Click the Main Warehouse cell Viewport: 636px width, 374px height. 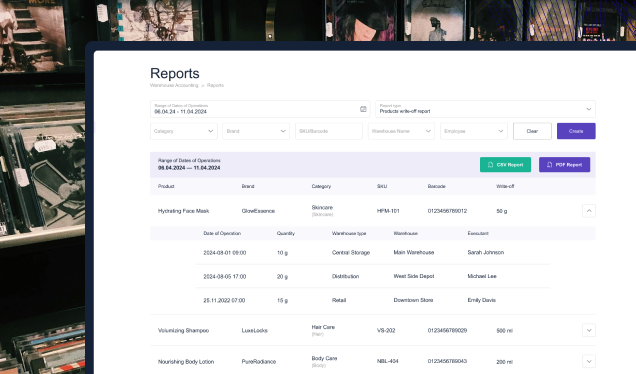click(x=414, y=252)
